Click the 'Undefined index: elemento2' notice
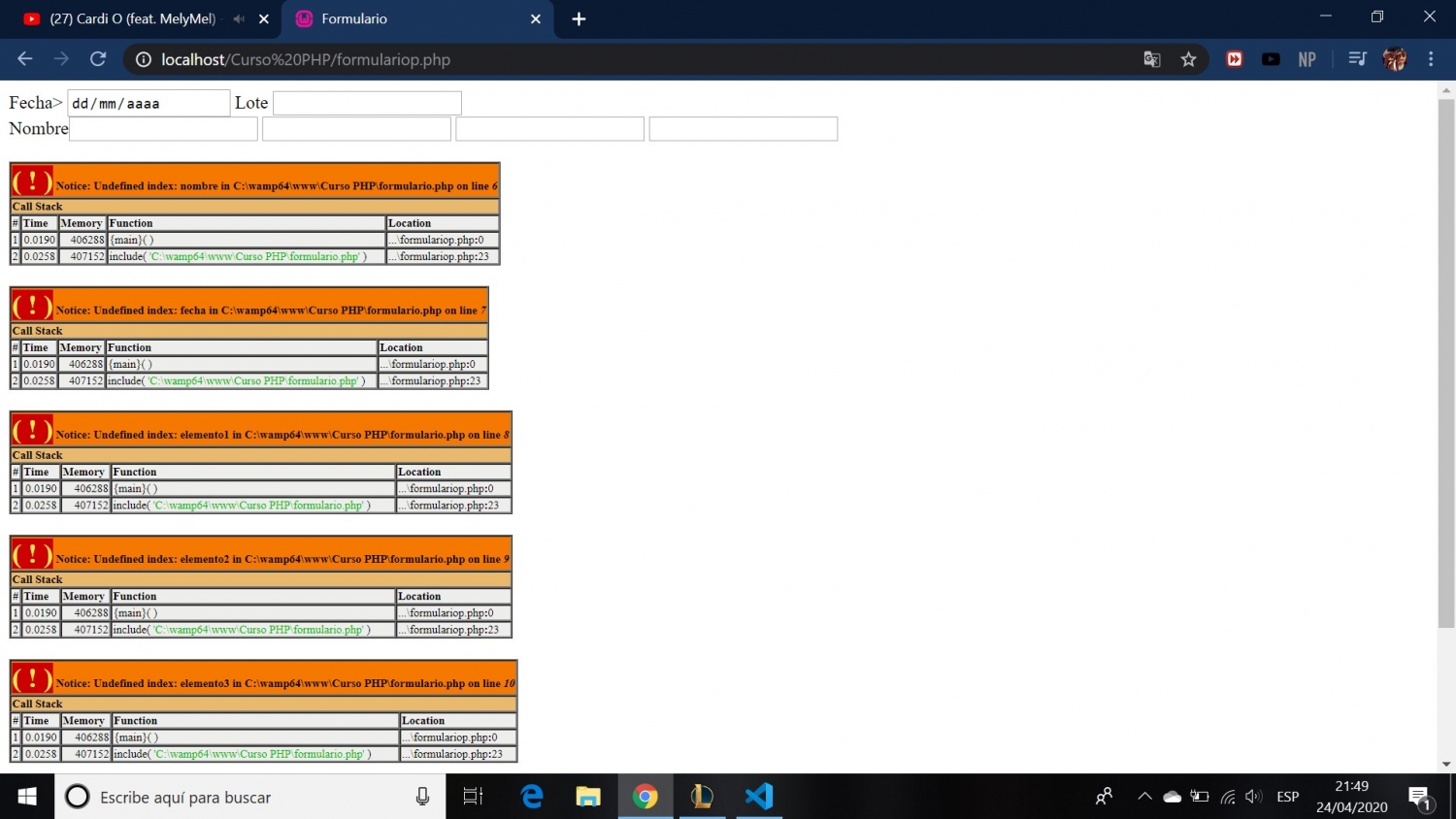Viewport: 1456px width, 819px height. pos(282,559)
